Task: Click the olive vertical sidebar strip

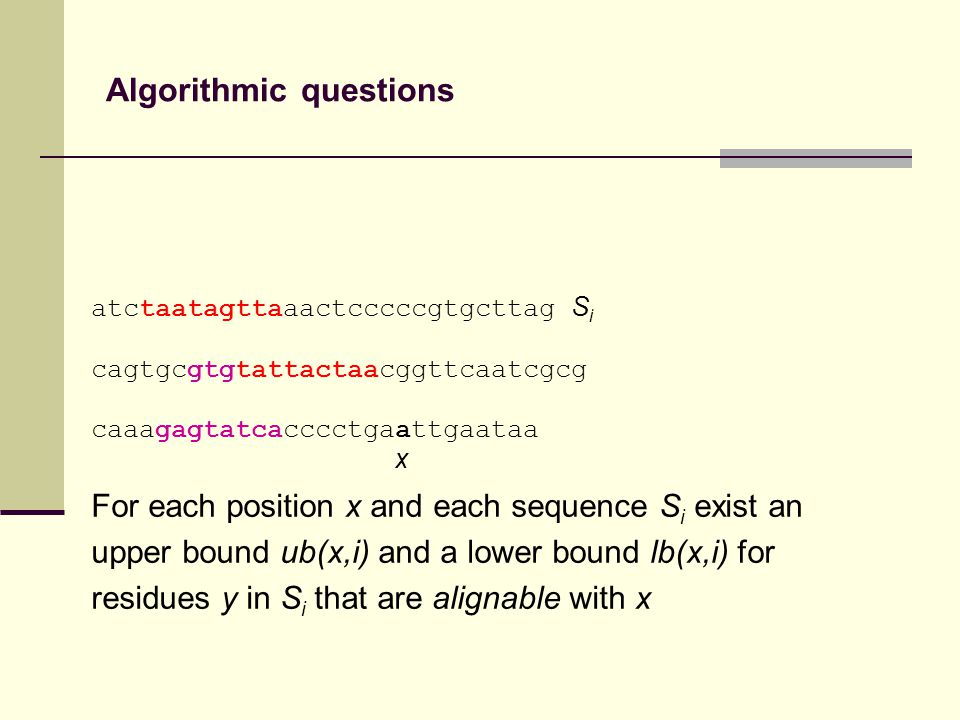Action: coord(32,254)
